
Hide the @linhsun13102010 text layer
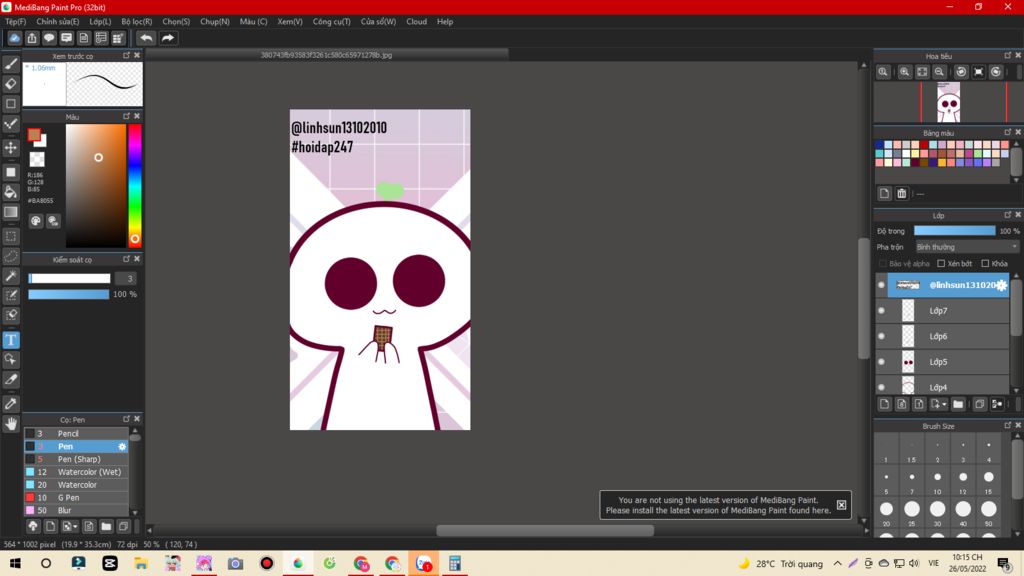[x=882, y=285]
